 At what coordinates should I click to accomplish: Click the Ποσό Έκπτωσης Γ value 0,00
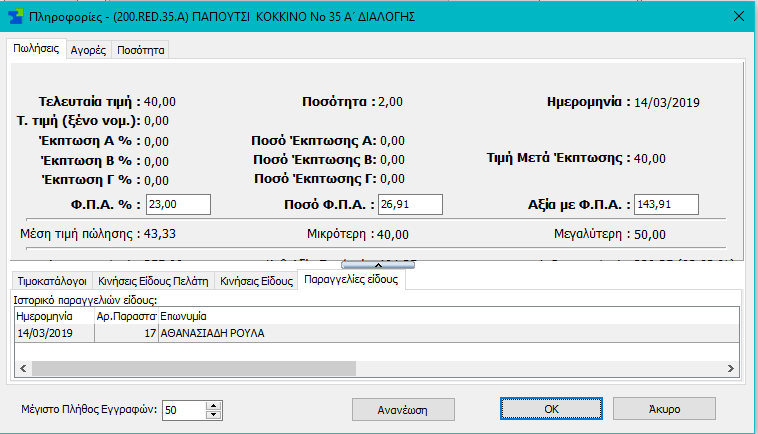tap(392, 179)
